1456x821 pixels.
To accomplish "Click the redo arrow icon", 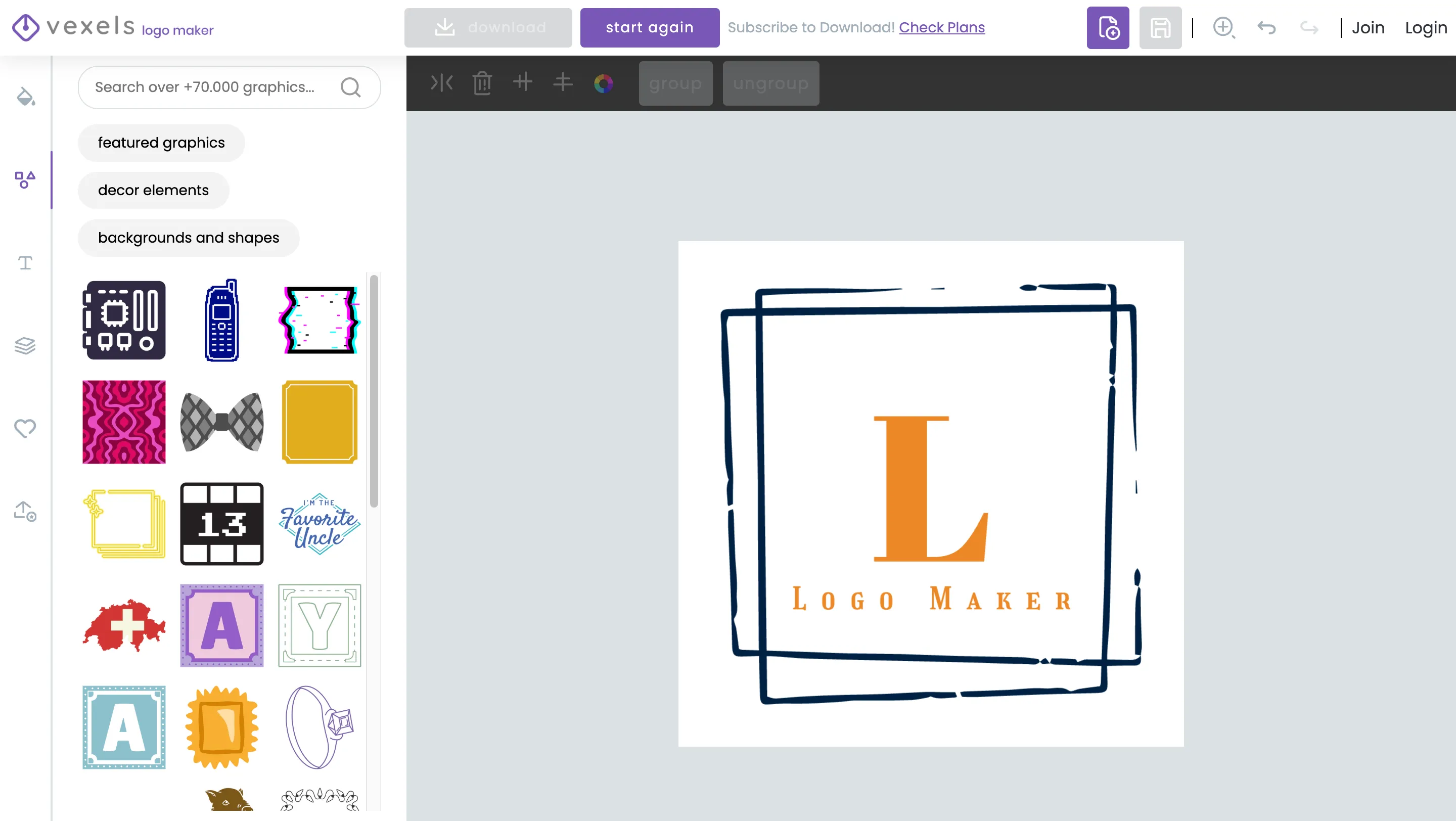I will coord(1309,27).
